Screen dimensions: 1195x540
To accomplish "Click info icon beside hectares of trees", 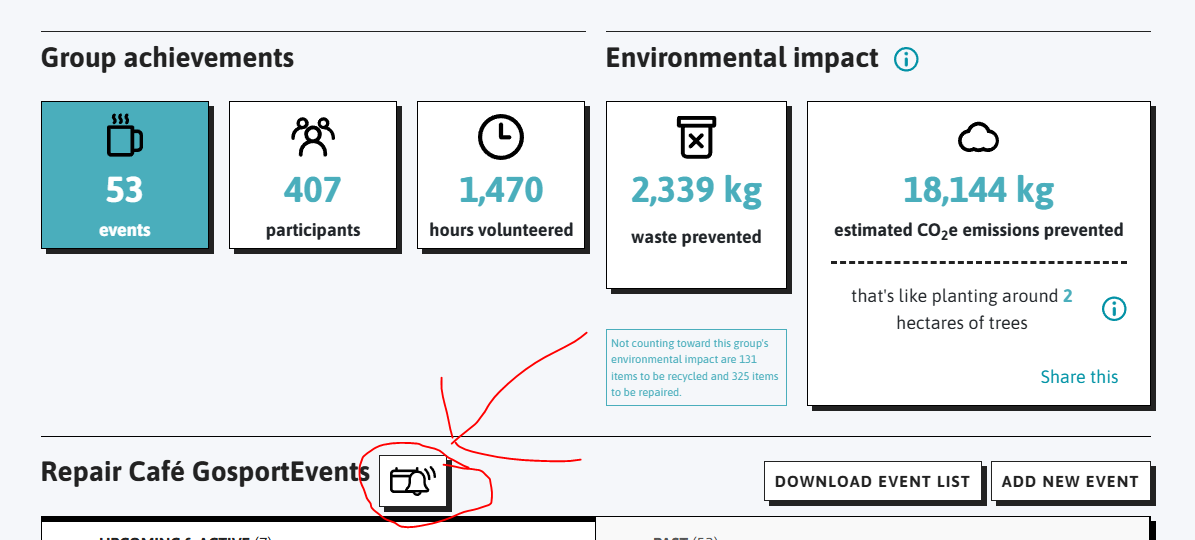I will pos(1113,309).
